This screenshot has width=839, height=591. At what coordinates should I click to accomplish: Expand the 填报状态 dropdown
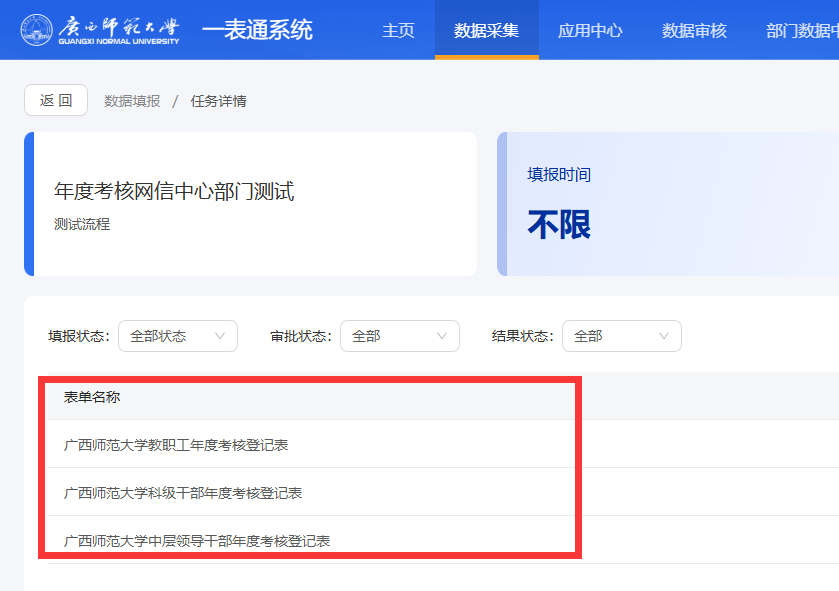tap(178, 336)
